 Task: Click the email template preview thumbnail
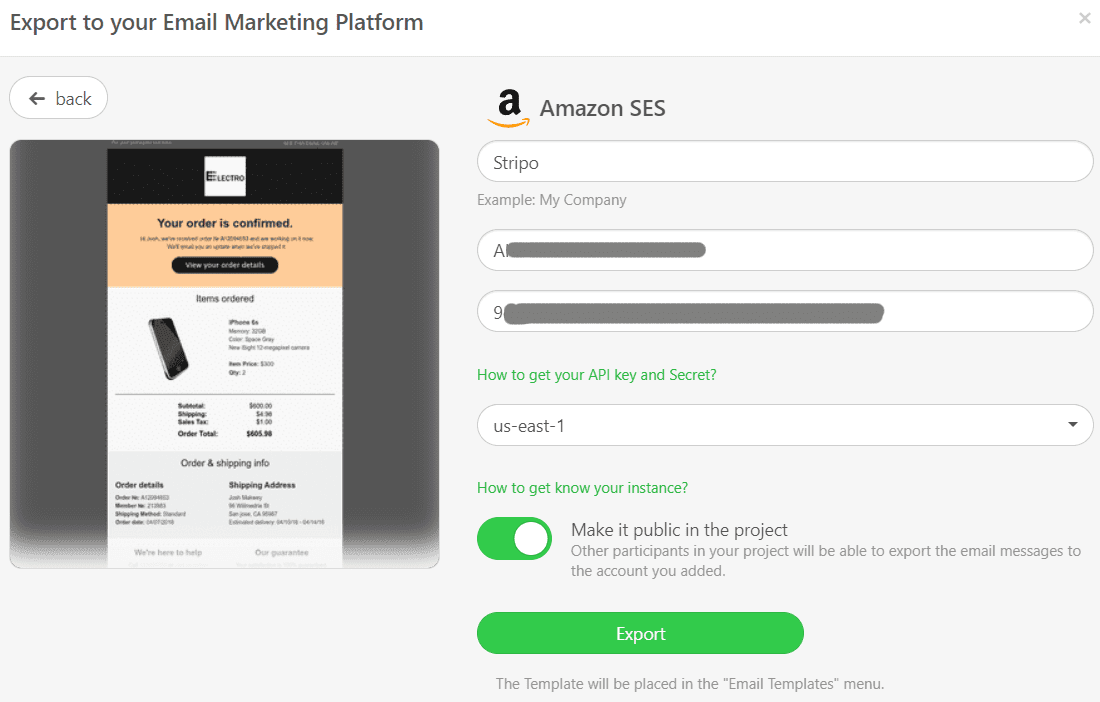224,354
